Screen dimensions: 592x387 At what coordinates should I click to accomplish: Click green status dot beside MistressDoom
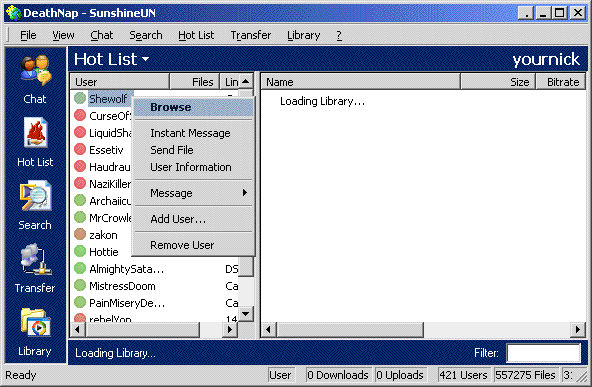pyautogui.click(x=80, y=285)
